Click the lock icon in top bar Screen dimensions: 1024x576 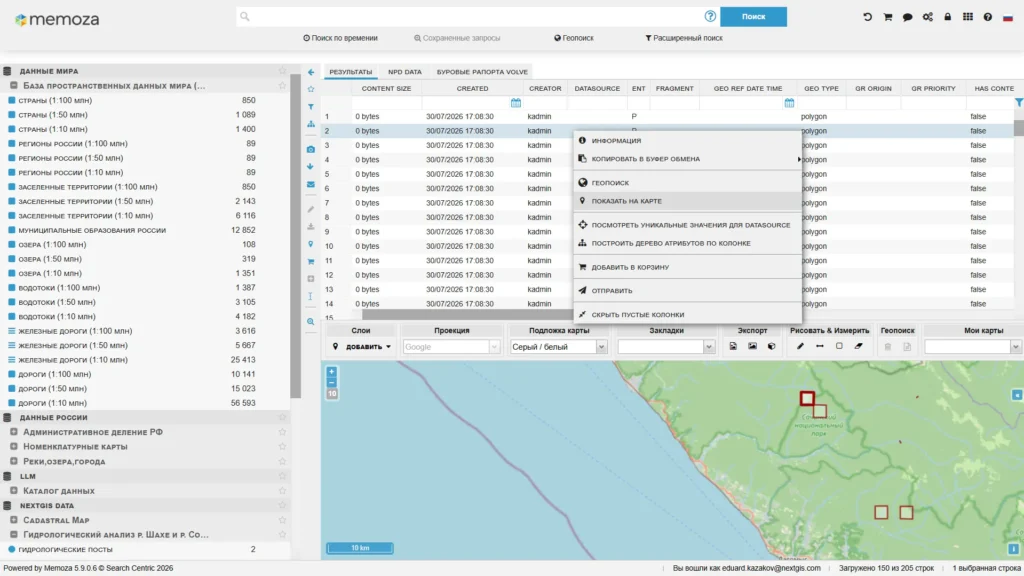coord(948,17)
